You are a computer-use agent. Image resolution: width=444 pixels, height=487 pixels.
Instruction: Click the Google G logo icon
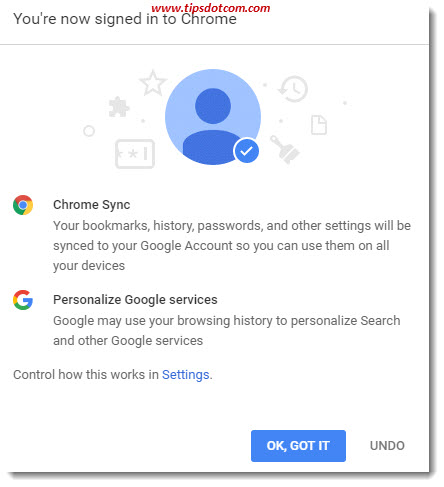coord(23,300)
